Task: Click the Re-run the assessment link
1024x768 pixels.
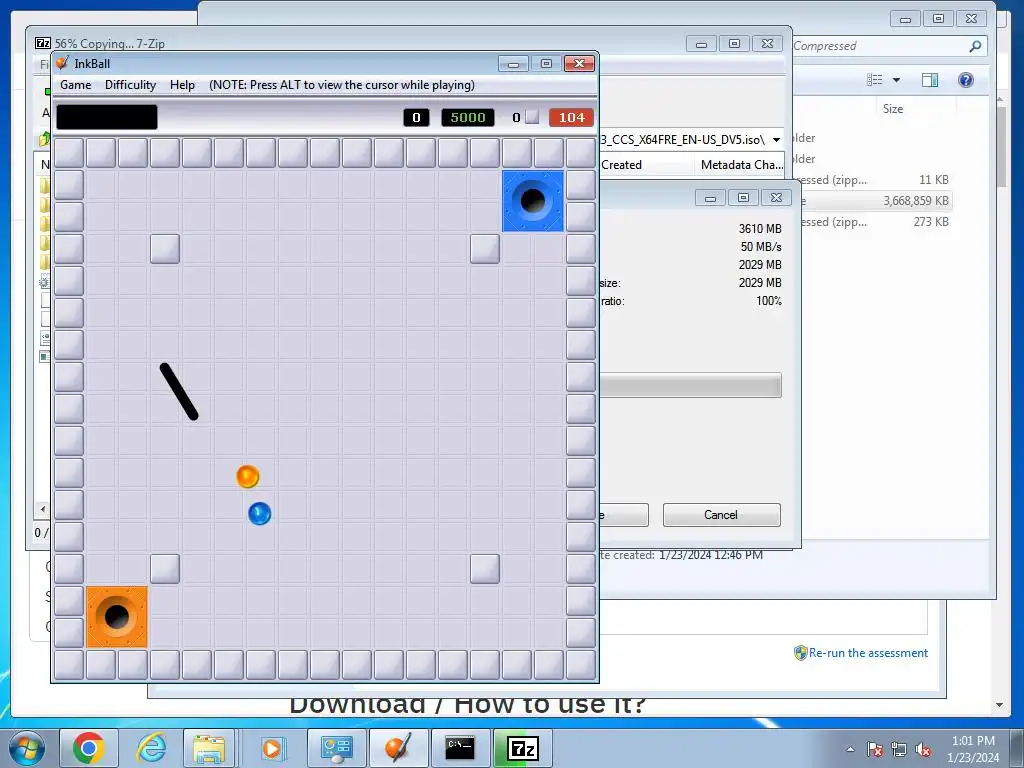Action: (868, 652)
